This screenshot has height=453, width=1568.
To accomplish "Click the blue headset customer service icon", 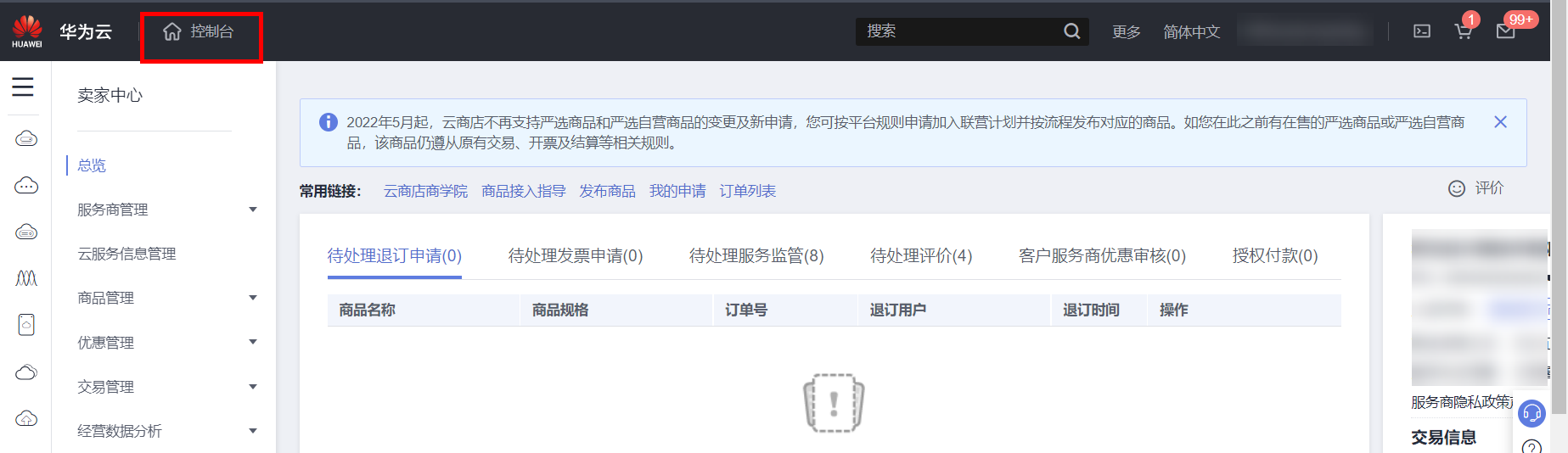I will [1531, 413].
